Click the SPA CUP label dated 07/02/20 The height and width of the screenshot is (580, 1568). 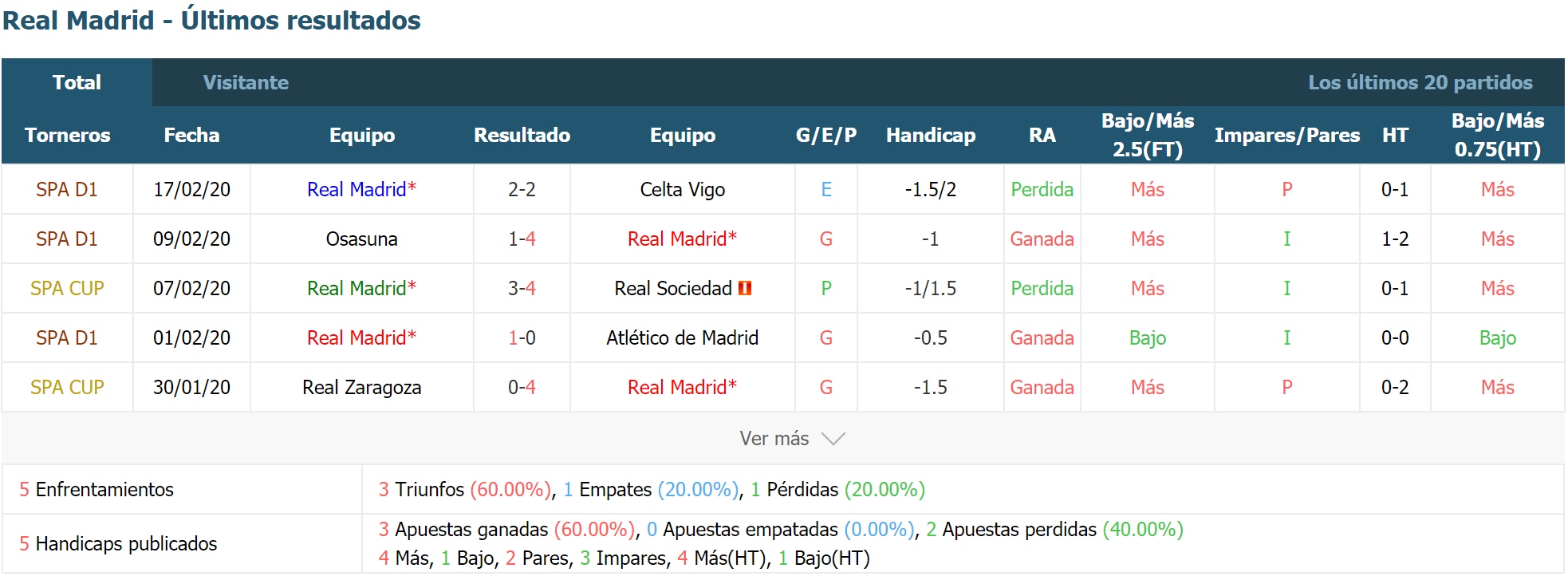[67, 288]
